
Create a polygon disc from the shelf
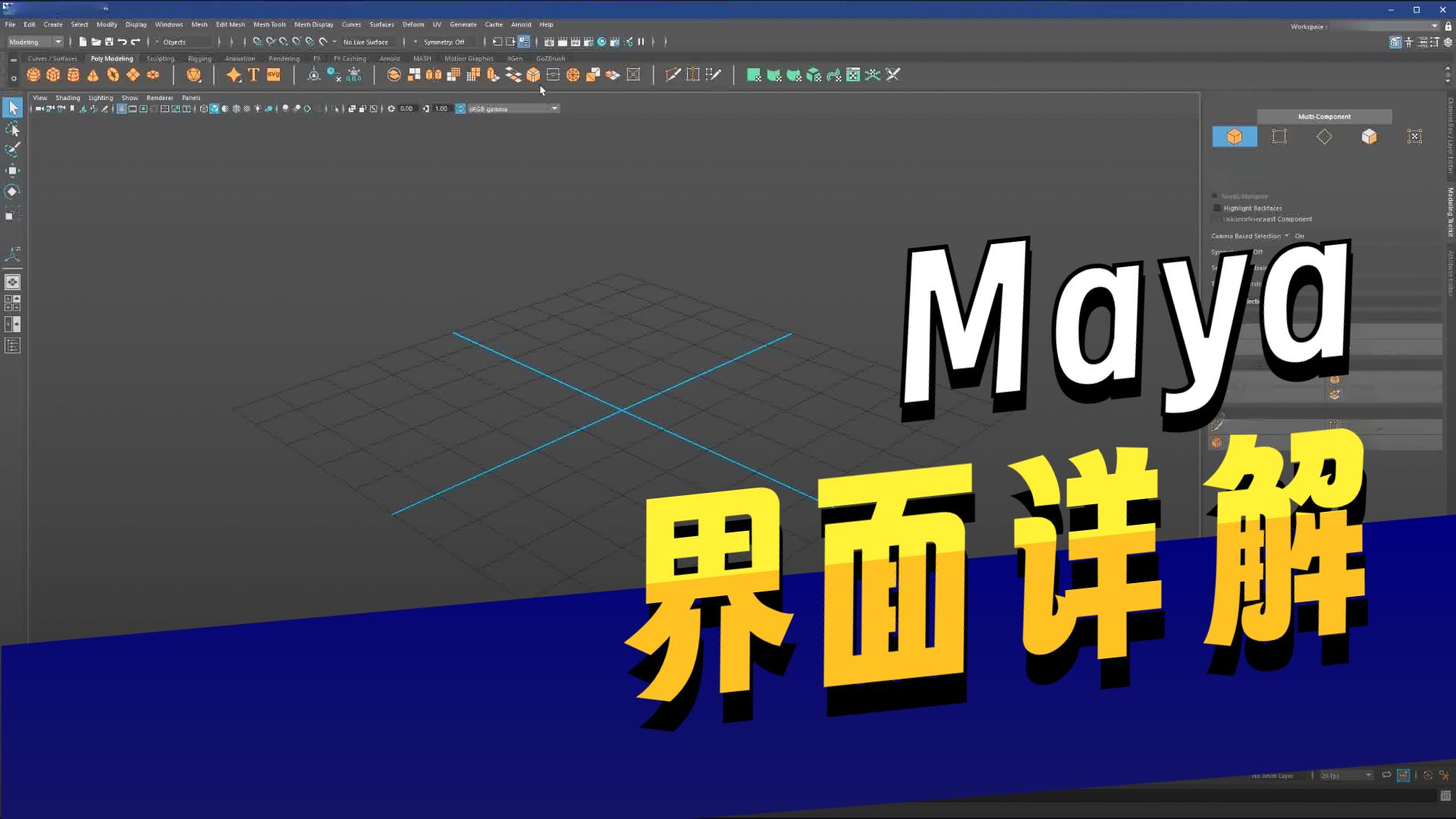click(x=153, y=74)
